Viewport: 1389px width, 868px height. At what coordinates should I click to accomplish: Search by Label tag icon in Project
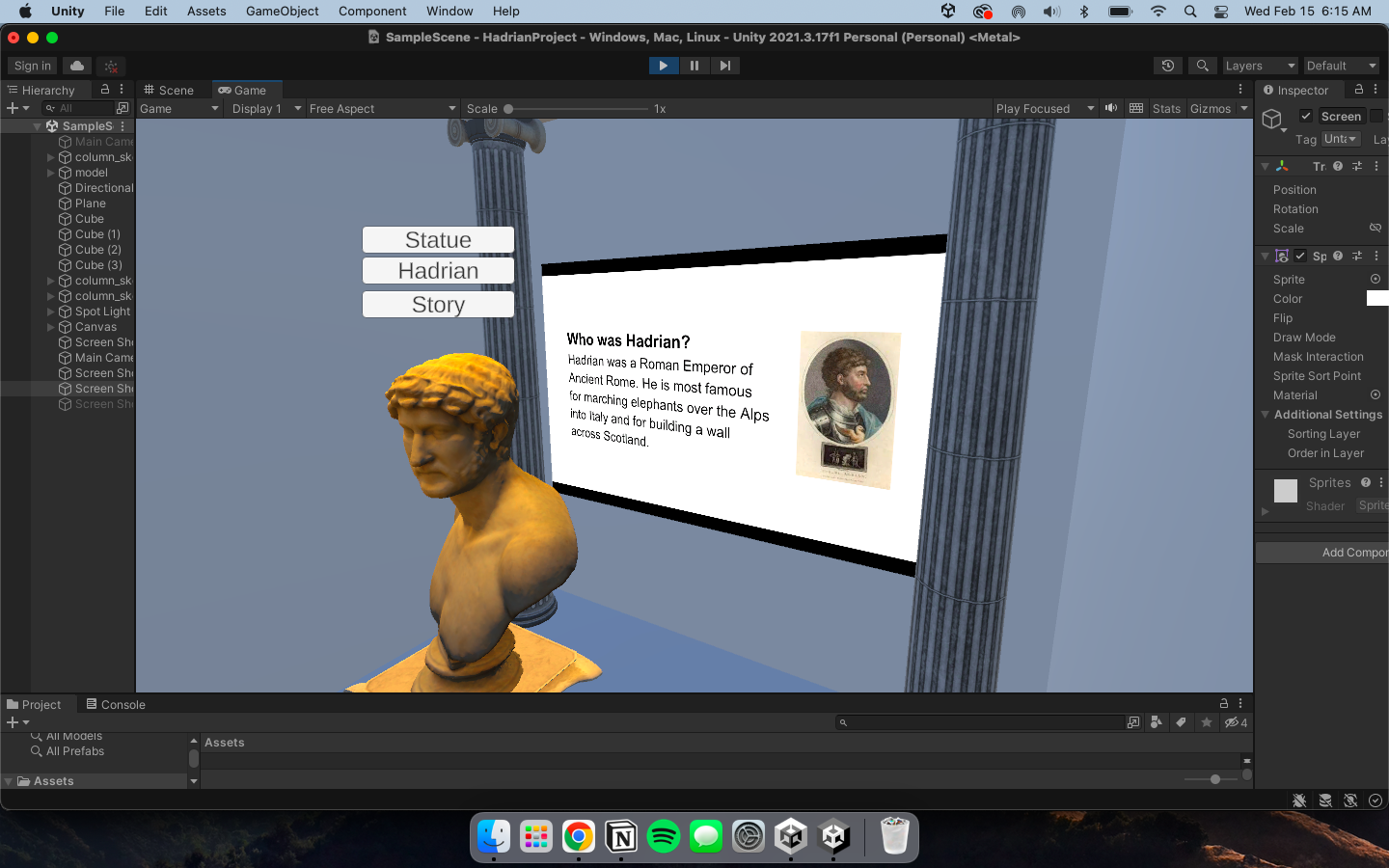click(x=1181, y=722)
